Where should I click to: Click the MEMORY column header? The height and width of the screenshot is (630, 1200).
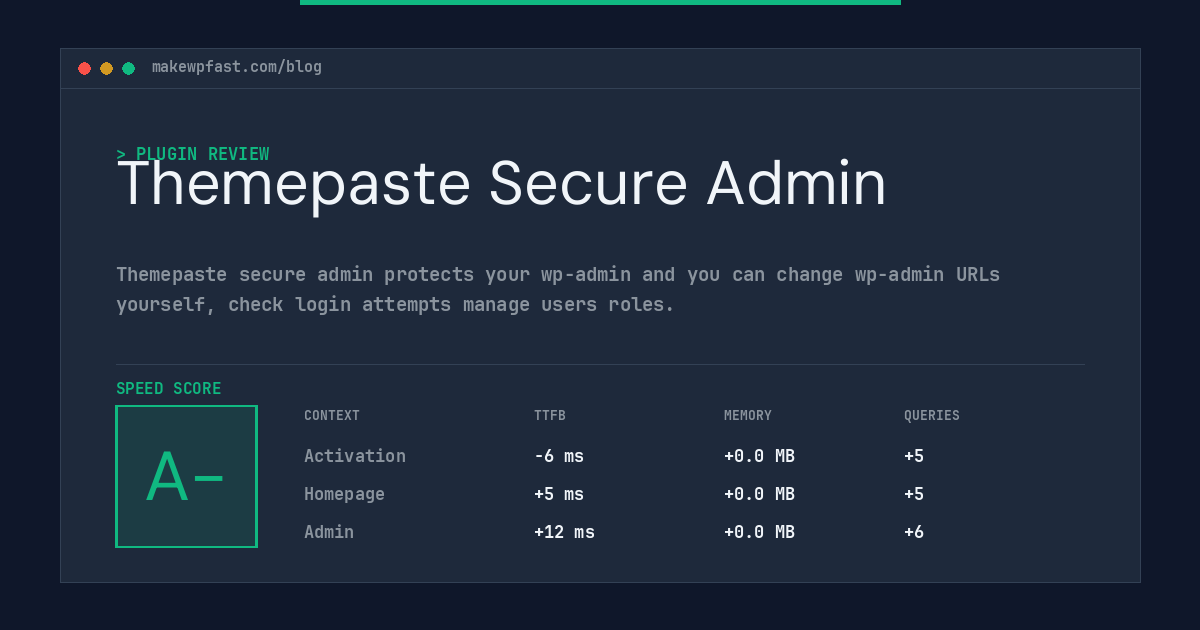coord(748,416)
